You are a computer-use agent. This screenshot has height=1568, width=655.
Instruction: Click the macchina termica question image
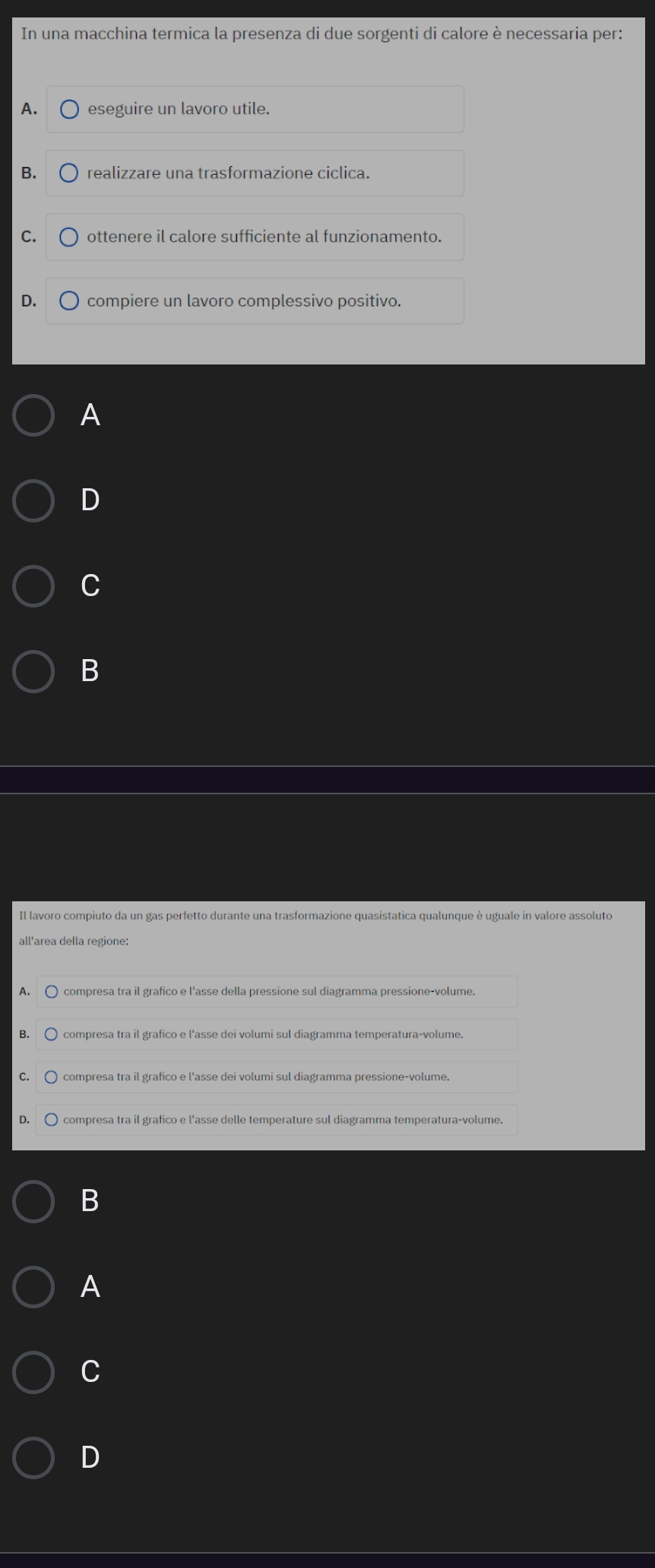tap(328, 191)
